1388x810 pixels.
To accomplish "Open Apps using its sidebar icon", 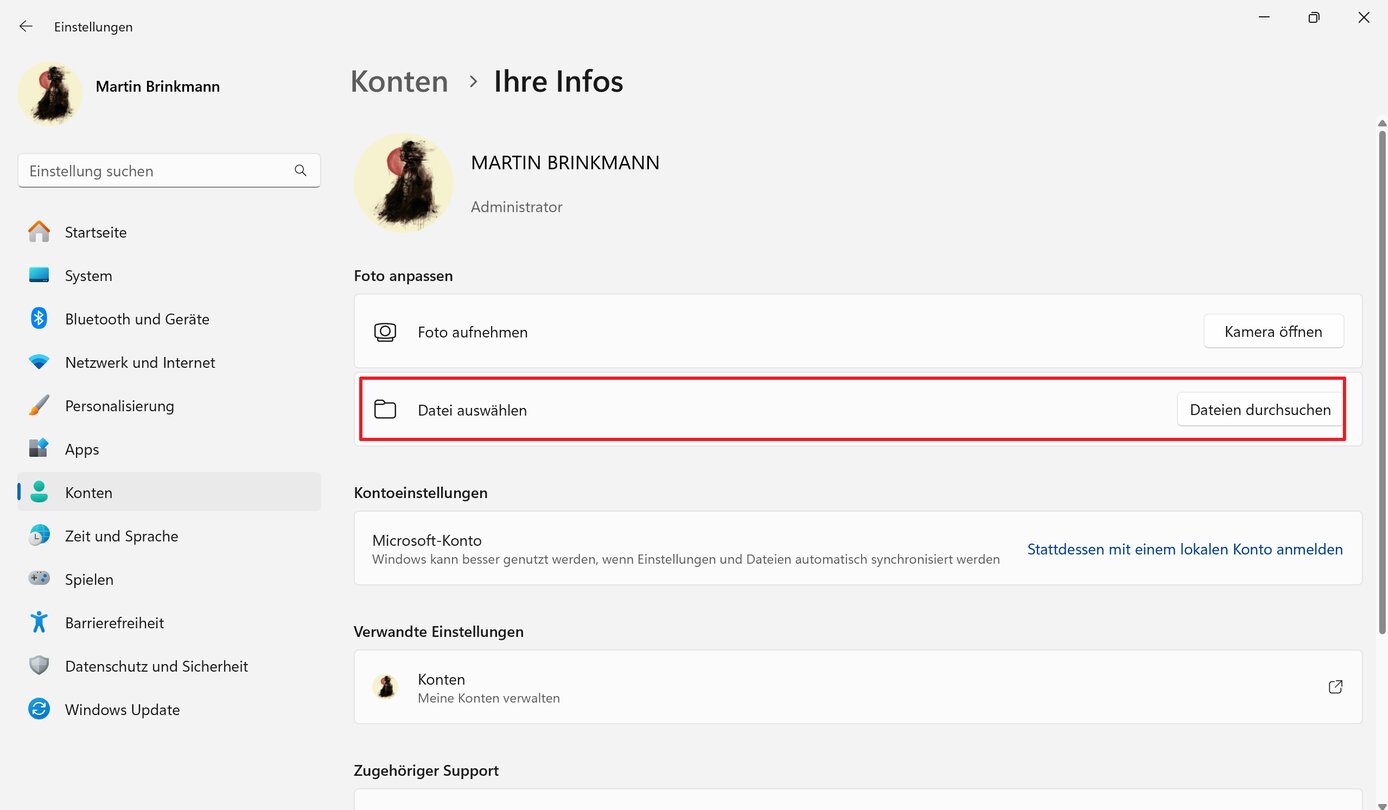I will pos(38,449).
